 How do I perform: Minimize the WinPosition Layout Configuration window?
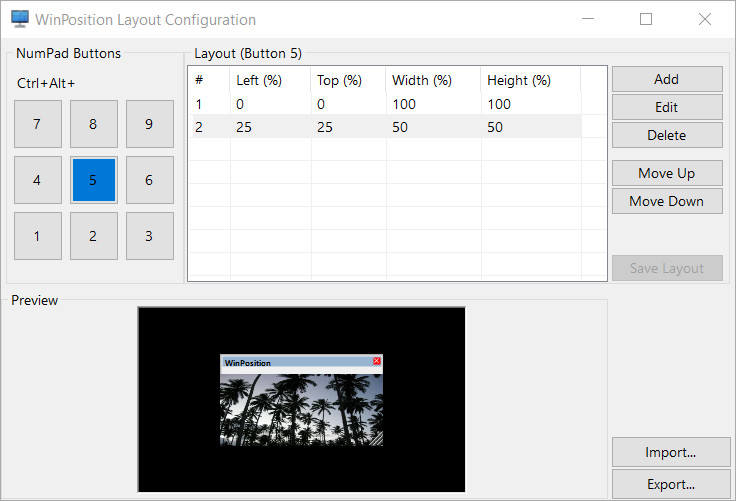(588, 19)
